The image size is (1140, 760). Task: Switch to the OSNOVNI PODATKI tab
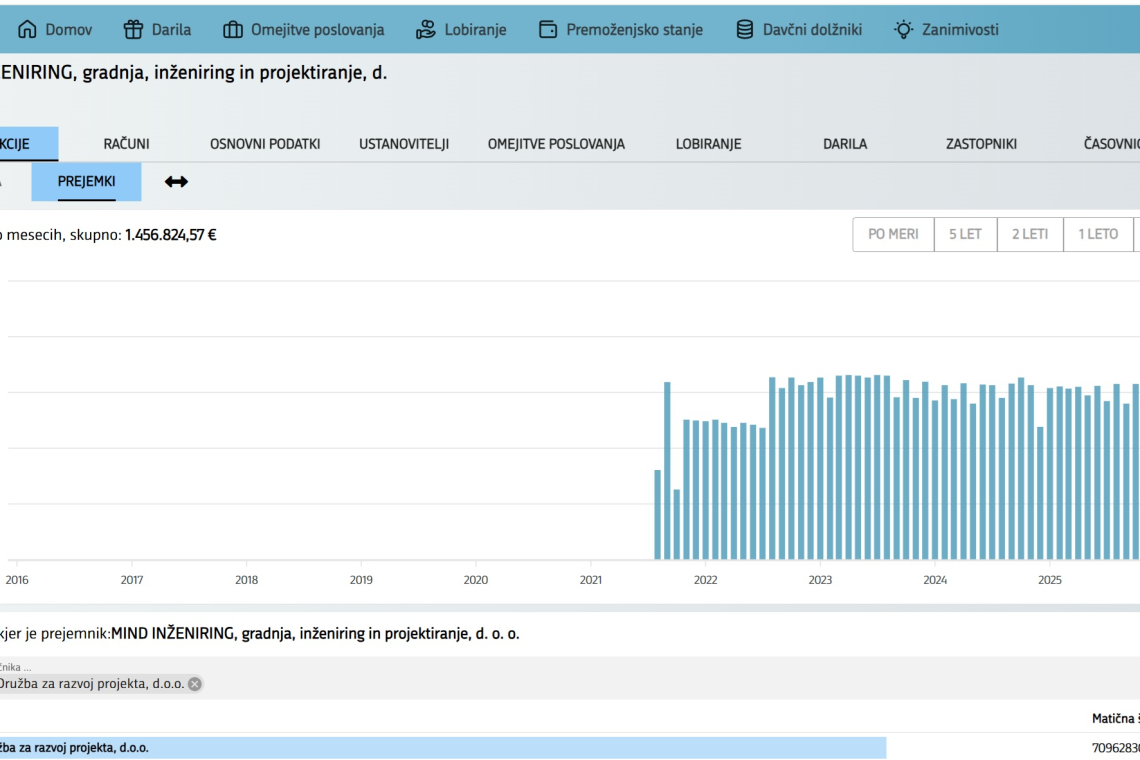[x=265, y=144]
